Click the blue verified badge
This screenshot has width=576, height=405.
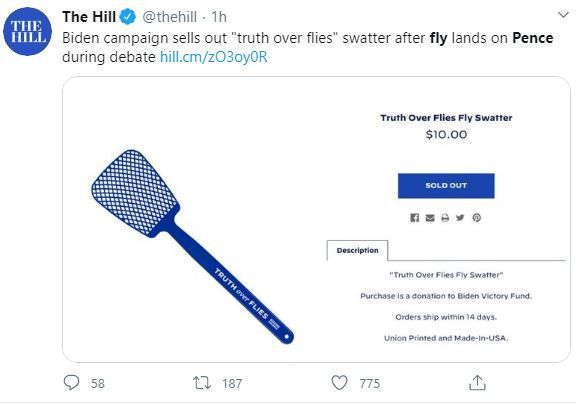coord(127,17)
